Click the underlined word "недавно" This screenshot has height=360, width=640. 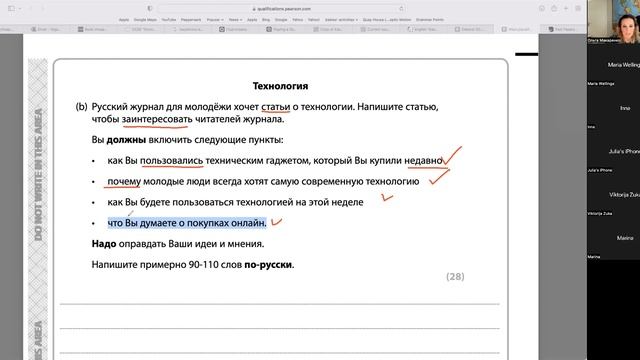coord(423,161)
